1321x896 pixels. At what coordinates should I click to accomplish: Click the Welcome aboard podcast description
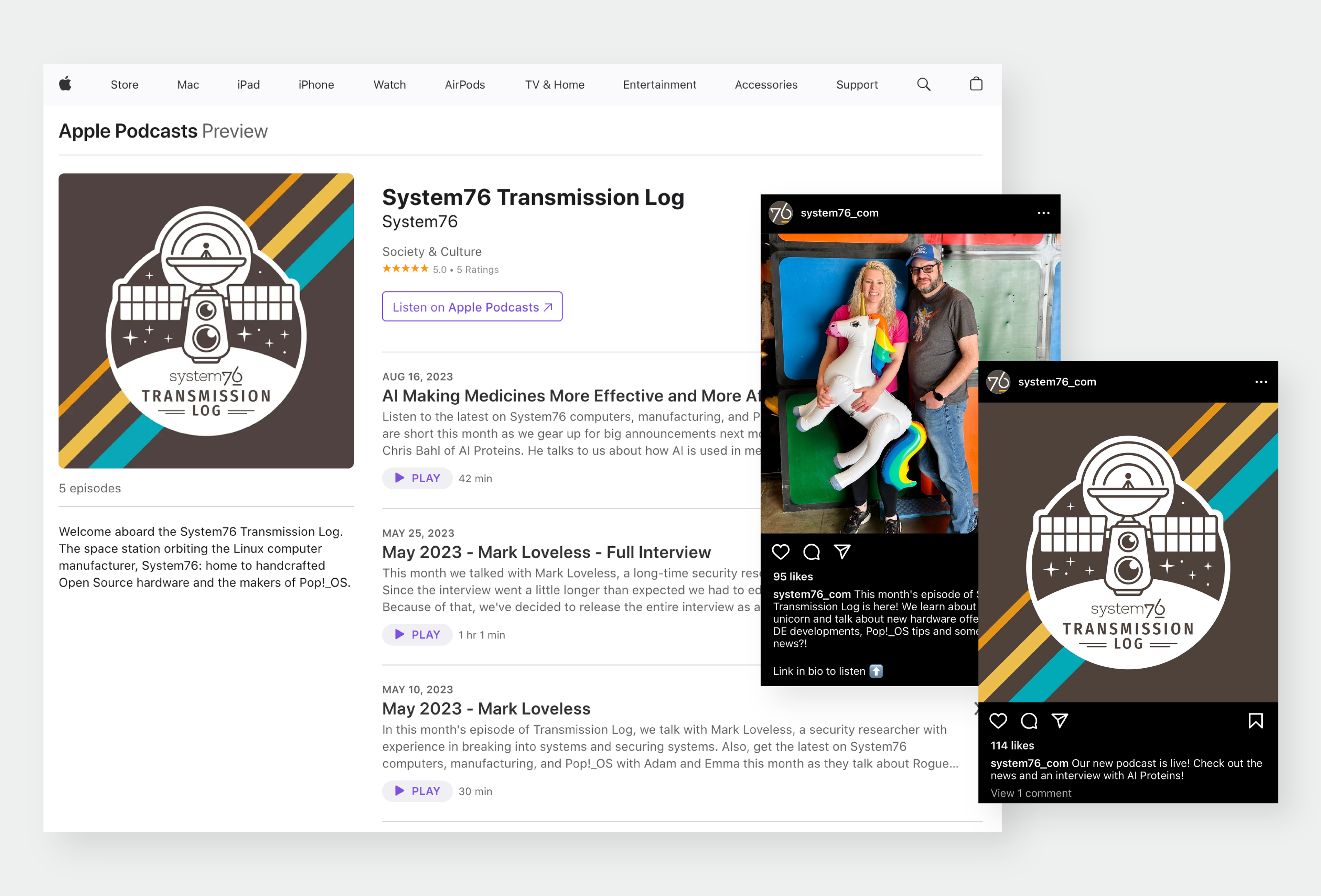click(205, 557)
